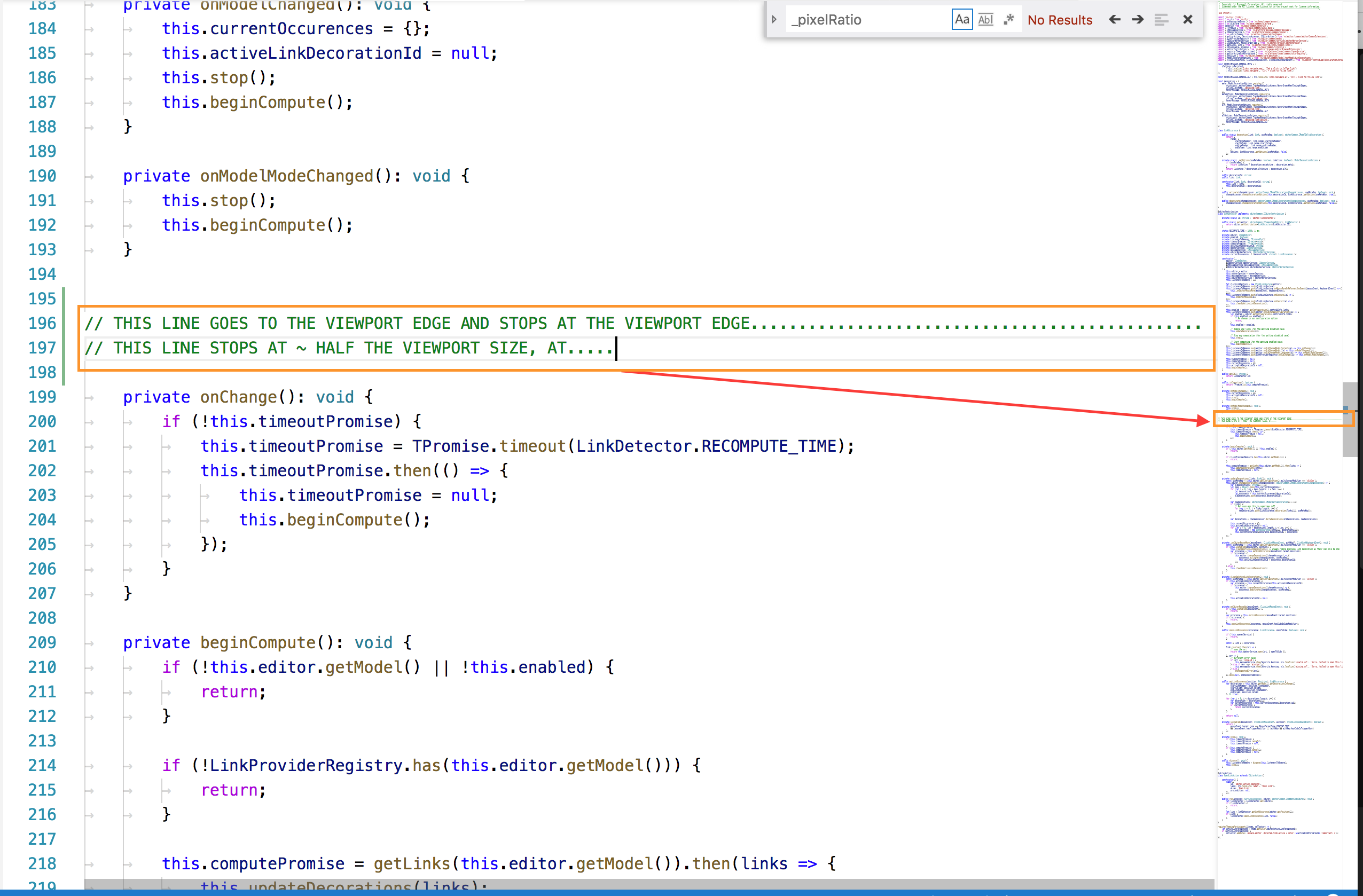Viewport: 1363px width, 896px height.
Task: Toggle Whole Word matching option
Action: 985,19
